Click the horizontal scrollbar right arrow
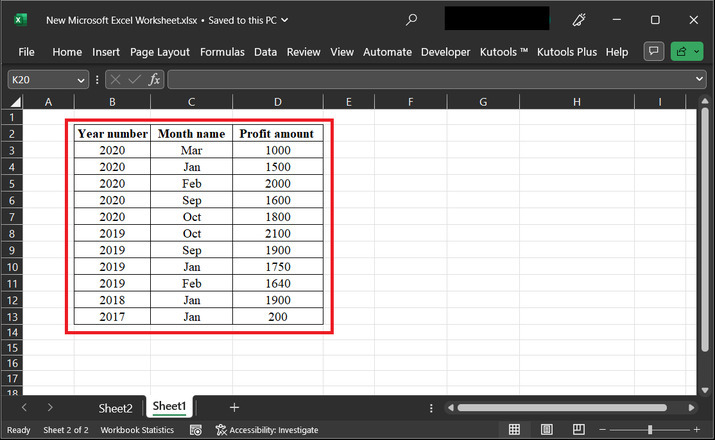Viewport: 715px width, 440px height. click(691, 408)
